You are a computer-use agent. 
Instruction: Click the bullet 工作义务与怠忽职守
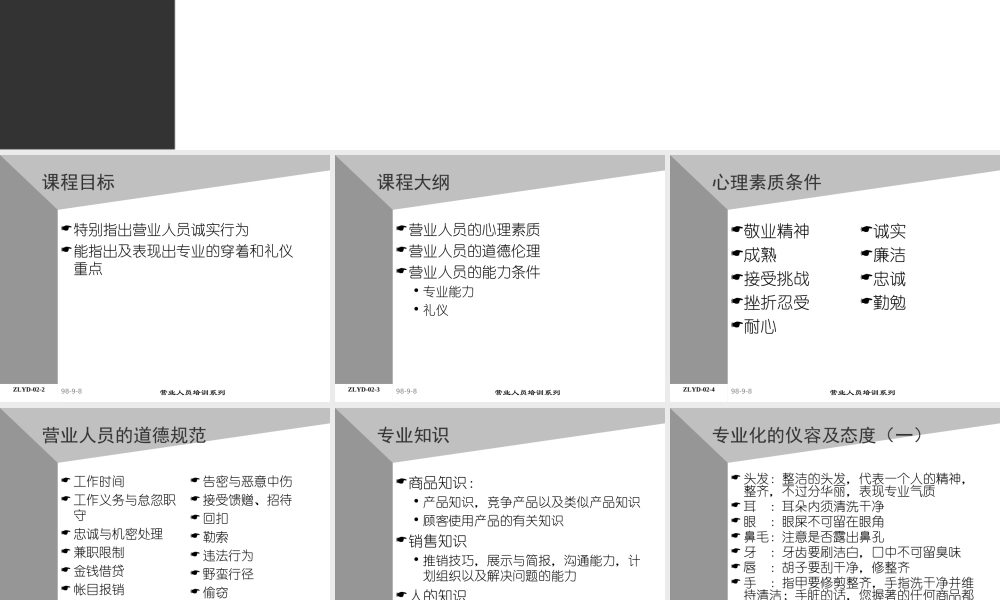click(x=124, y=508)
